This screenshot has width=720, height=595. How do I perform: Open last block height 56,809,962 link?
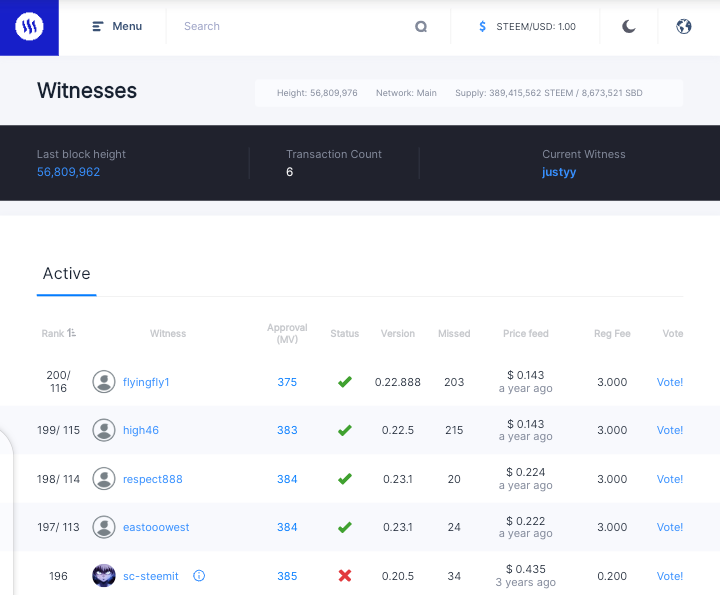[x=68, y=172]
